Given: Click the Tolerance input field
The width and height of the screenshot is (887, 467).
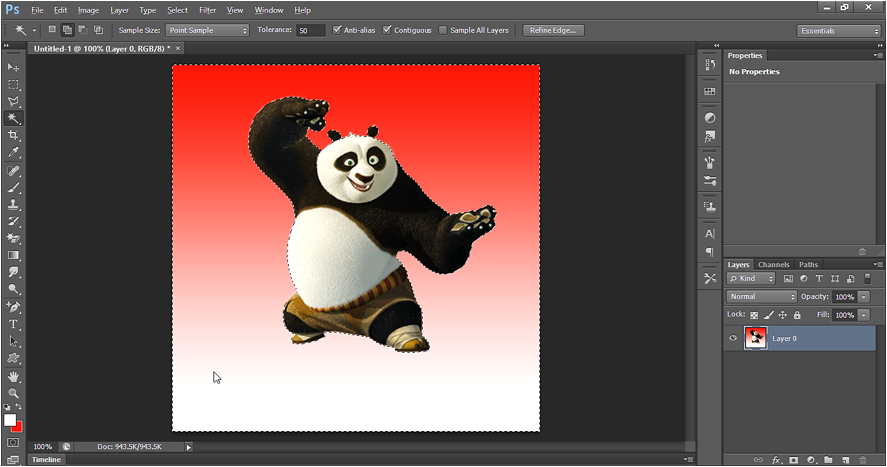Looking at the screenshot, I should (311, 31).
